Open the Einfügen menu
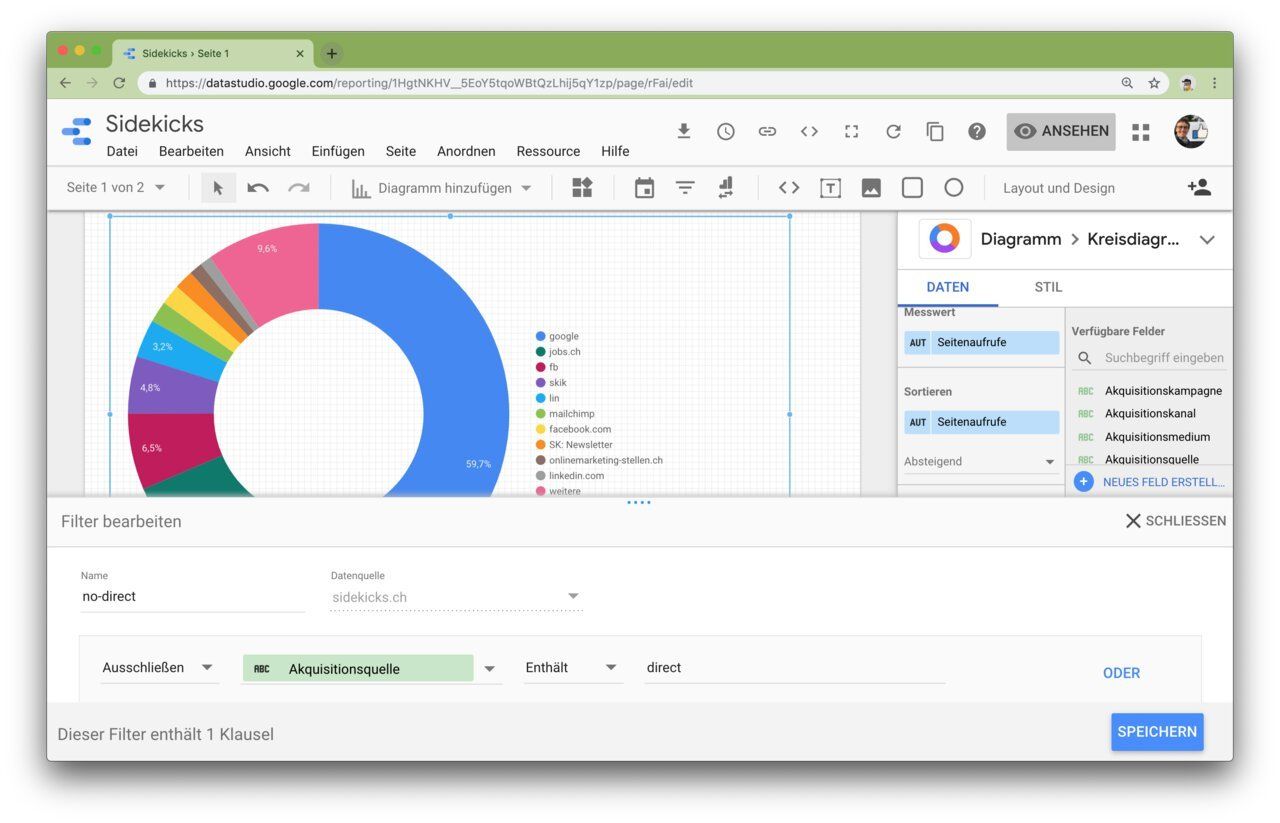Image resolution: width=1280 pixels, height=823 pixels. (x=338, y=151)
